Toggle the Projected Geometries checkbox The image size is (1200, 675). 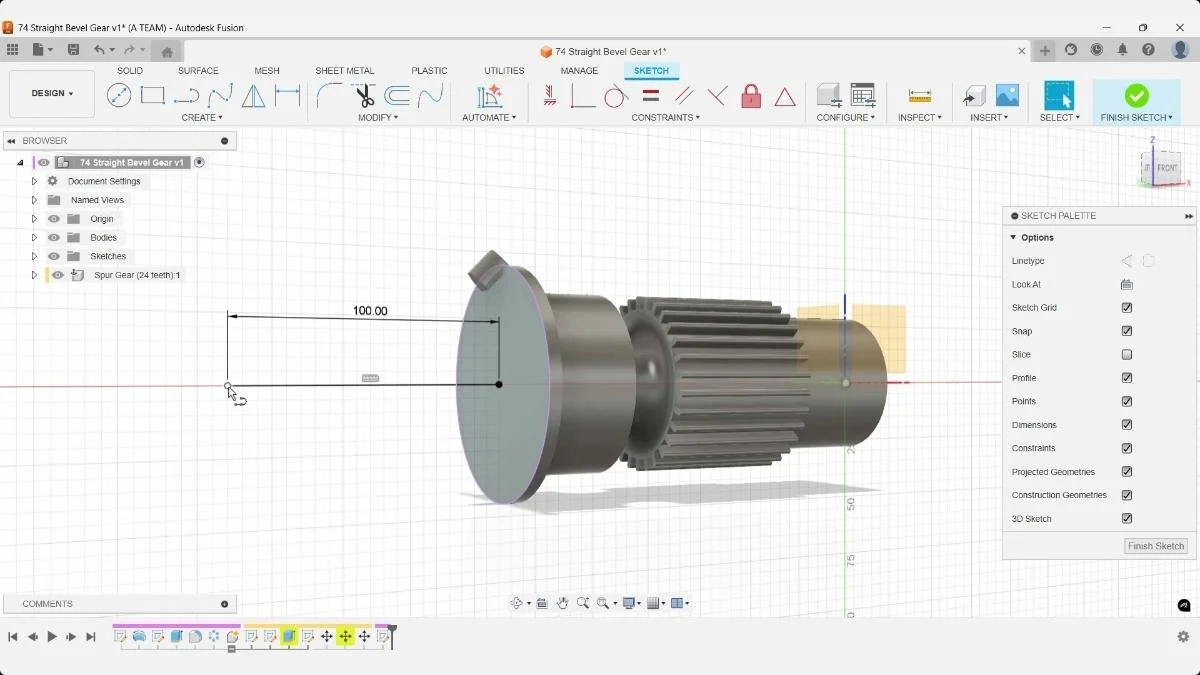[1127, 472]
